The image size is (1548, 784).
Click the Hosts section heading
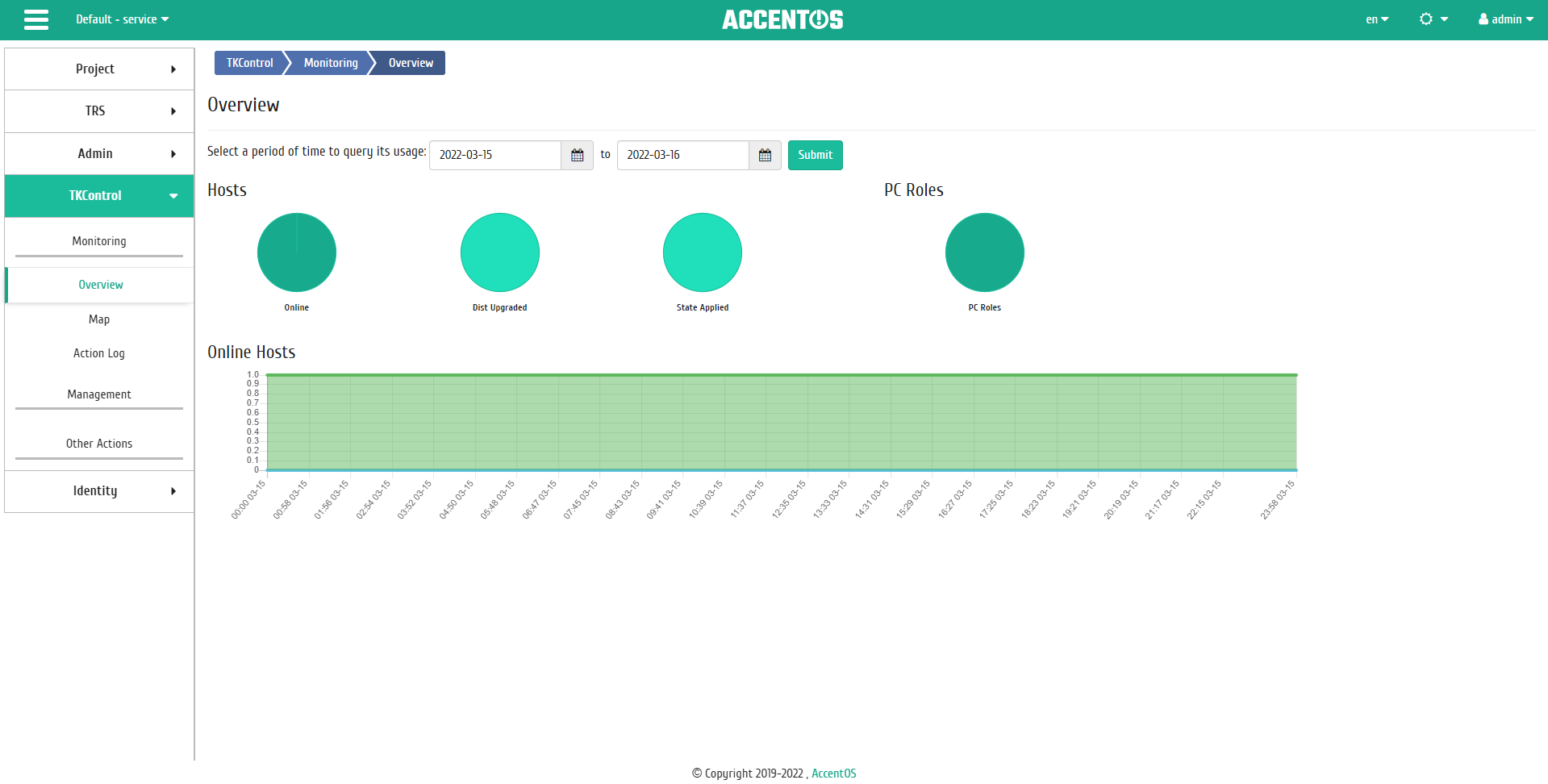(x=227, y=190)
